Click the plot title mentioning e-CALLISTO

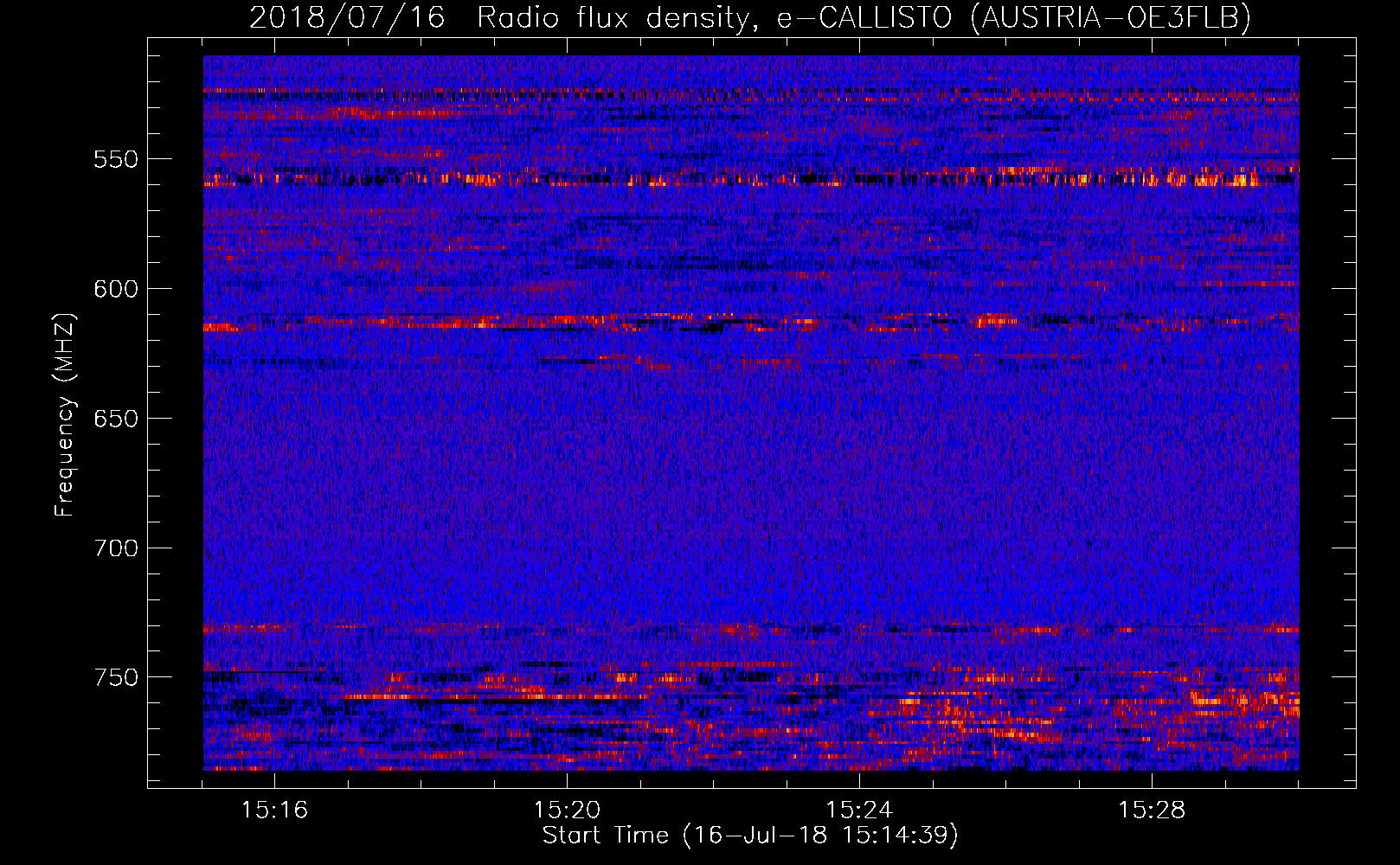click(750, 17)
